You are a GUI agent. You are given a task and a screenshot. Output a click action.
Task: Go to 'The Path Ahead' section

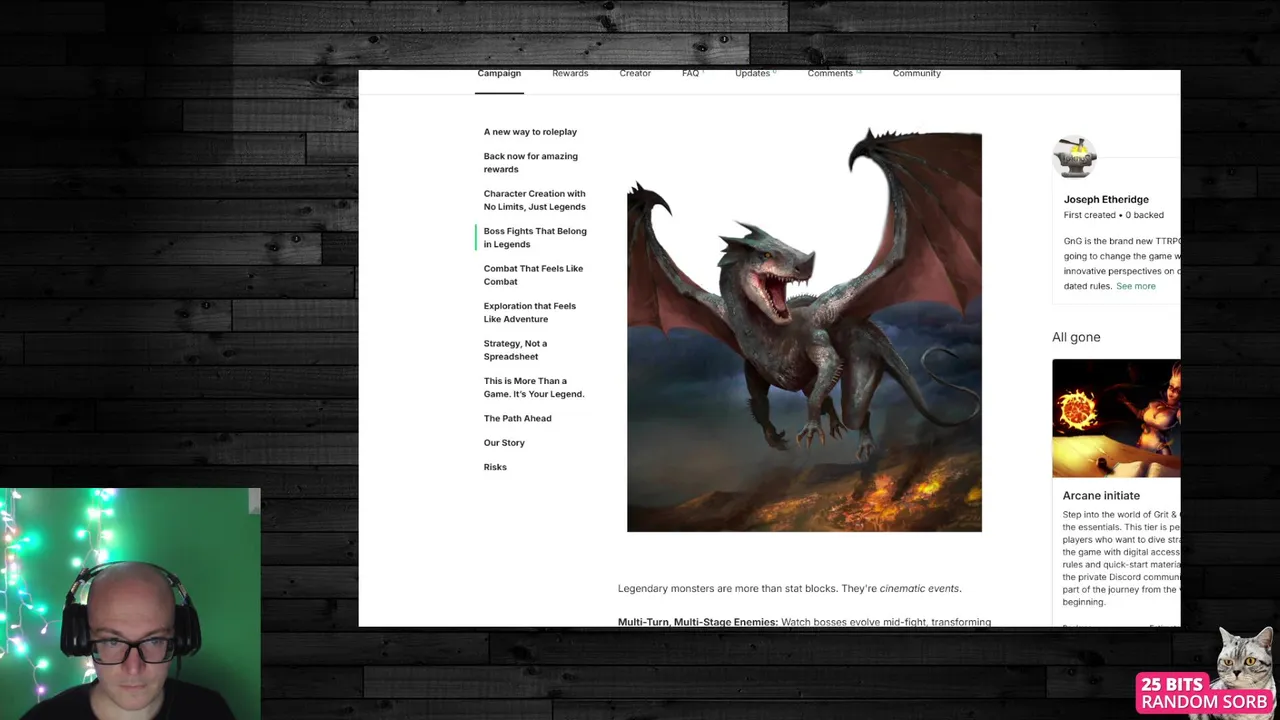[x=517, y=418]
